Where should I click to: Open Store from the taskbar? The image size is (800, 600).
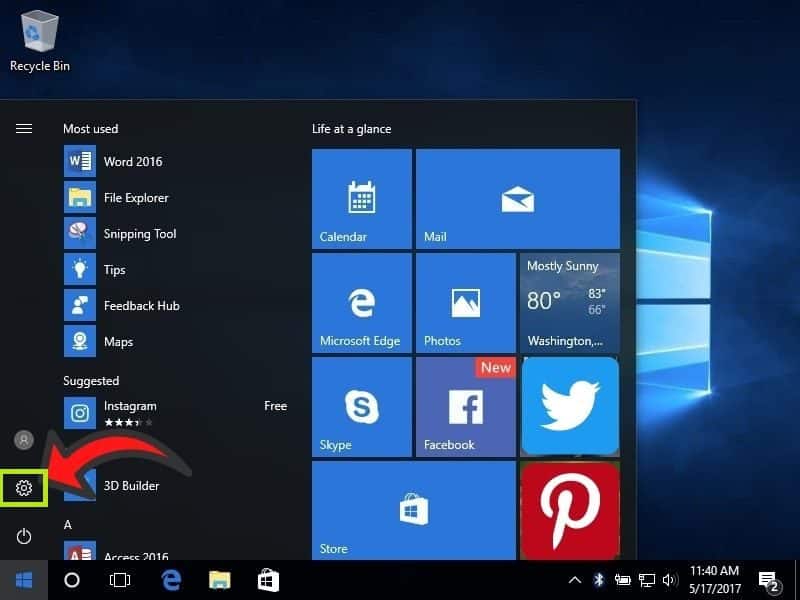click(x=268, y=580)
